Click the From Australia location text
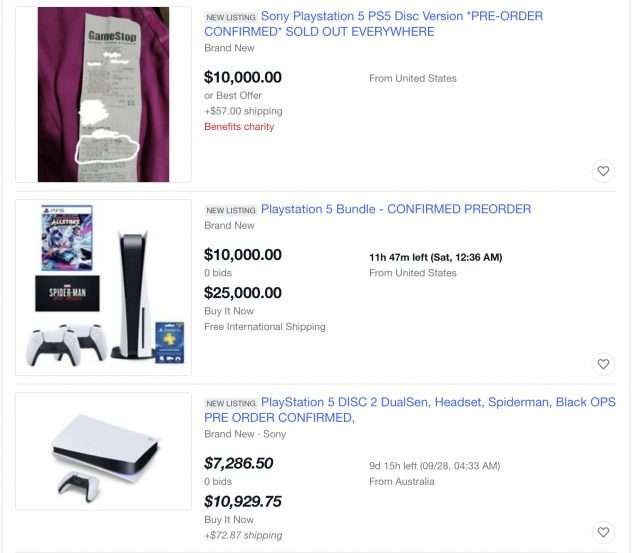Screen dimensions: 640x553 402,482
